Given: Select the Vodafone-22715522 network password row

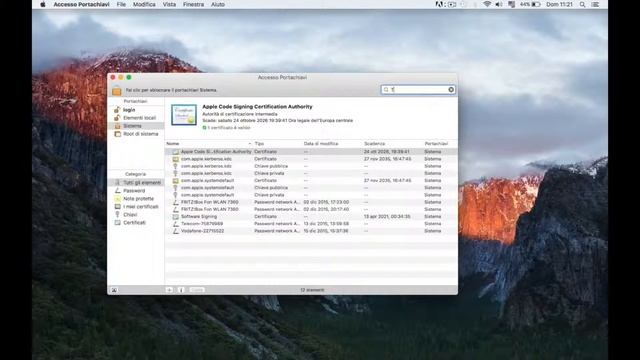Looking at the screenshot, I should pyautogui.click(x=311, y=231).
